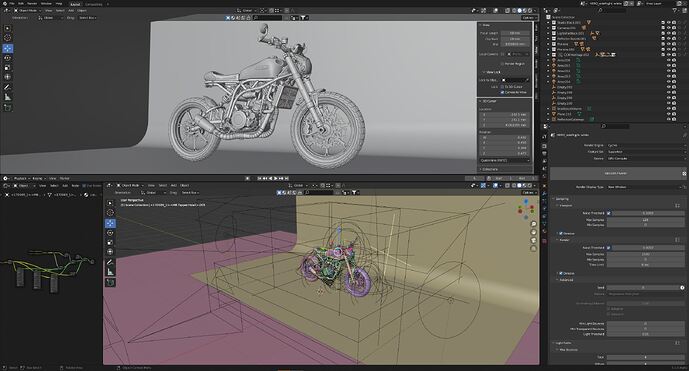Viewport: 689px width, 371px height.
Task: Select the Scale tool in top viewport
Action: (7, 68)
